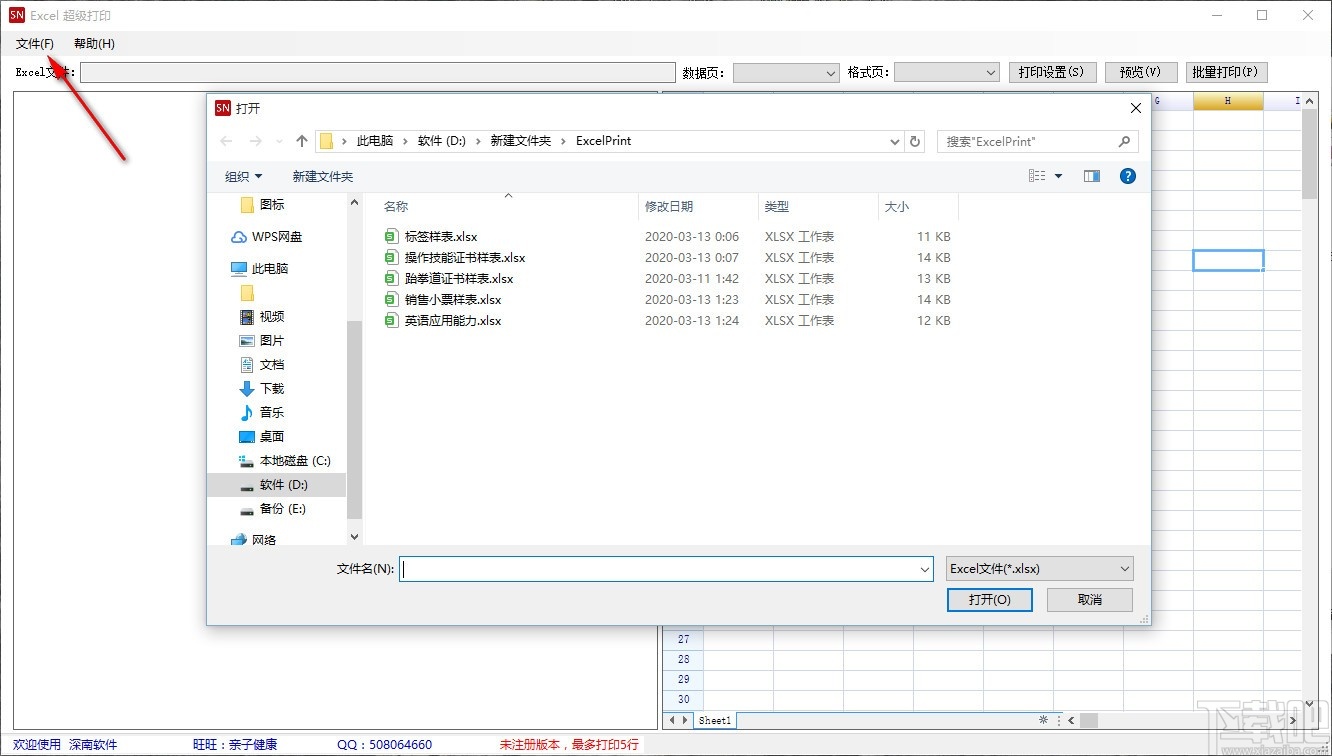
Task: Click the search magnifier in search box
Action: tap(1125, 141)
